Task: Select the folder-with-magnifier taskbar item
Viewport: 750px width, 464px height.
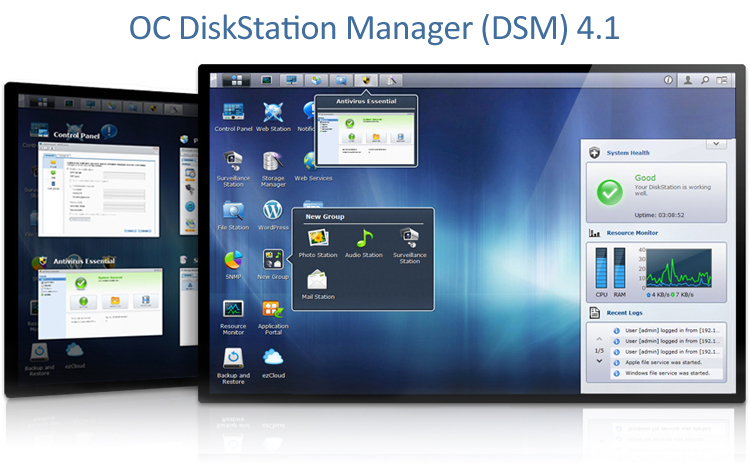Action: (341, 80)
